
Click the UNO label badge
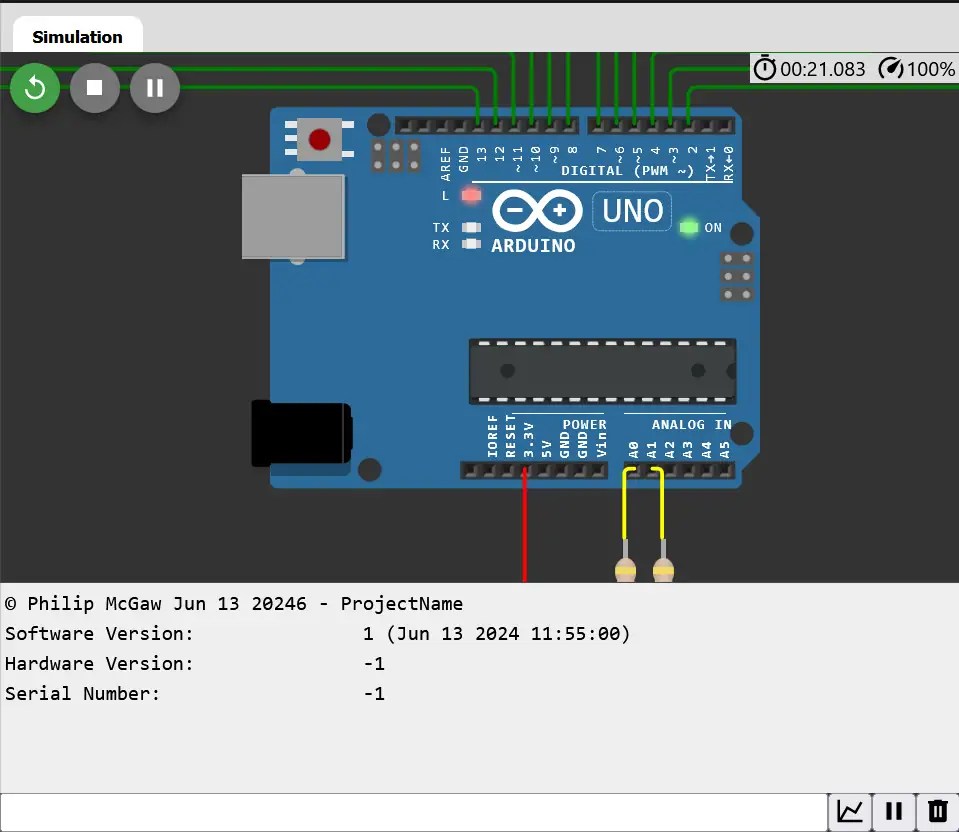(x=632, y=211)
